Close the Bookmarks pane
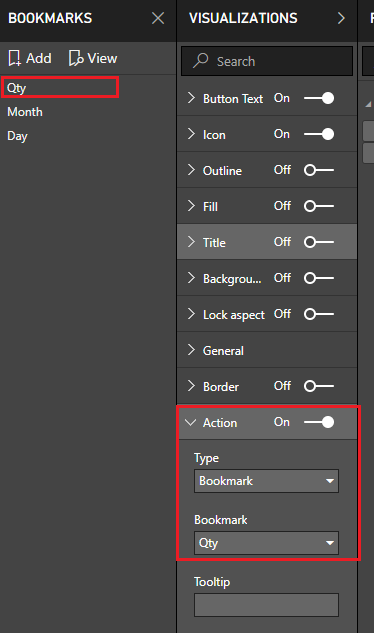374x633 pixels. click(x=158, y=18)
